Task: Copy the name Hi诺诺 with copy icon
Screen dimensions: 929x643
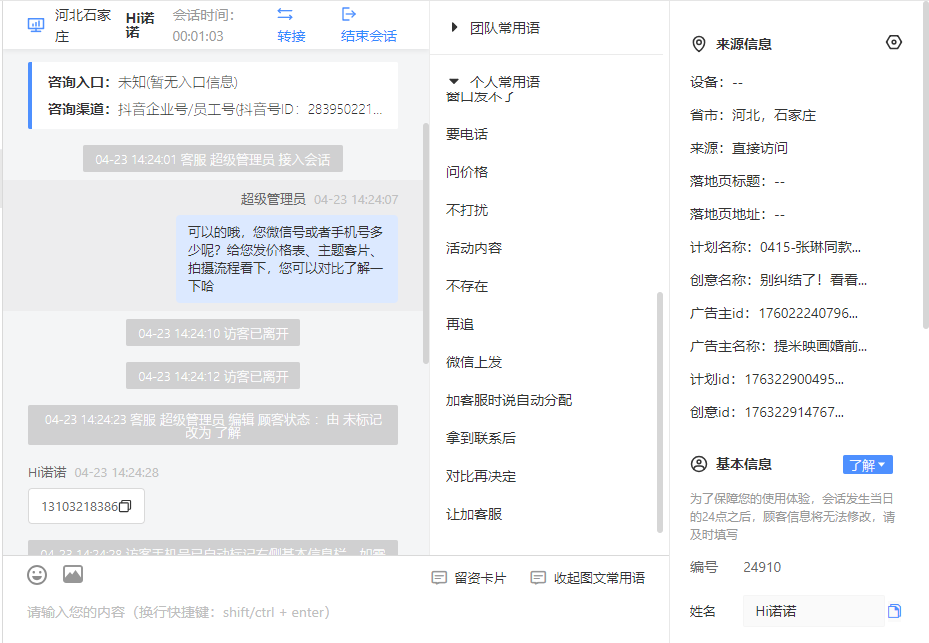Action: [895, 611]
